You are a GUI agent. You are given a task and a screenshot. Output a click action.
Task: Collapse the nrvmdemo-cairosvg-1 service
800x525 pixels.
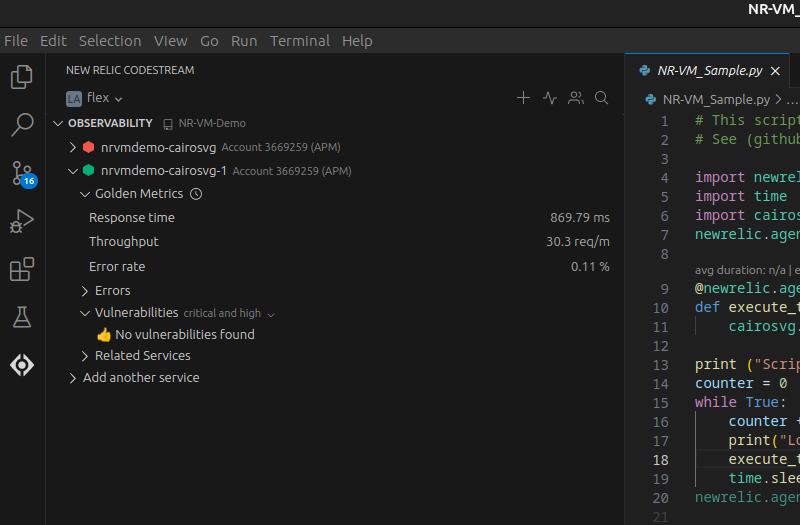[73, 171]
